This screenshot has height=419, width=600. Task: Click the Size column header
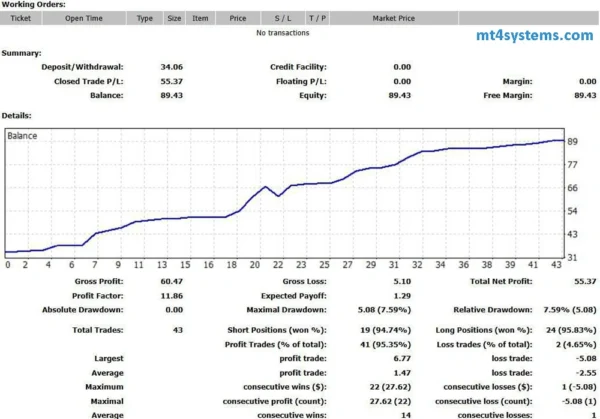(174, 18)
